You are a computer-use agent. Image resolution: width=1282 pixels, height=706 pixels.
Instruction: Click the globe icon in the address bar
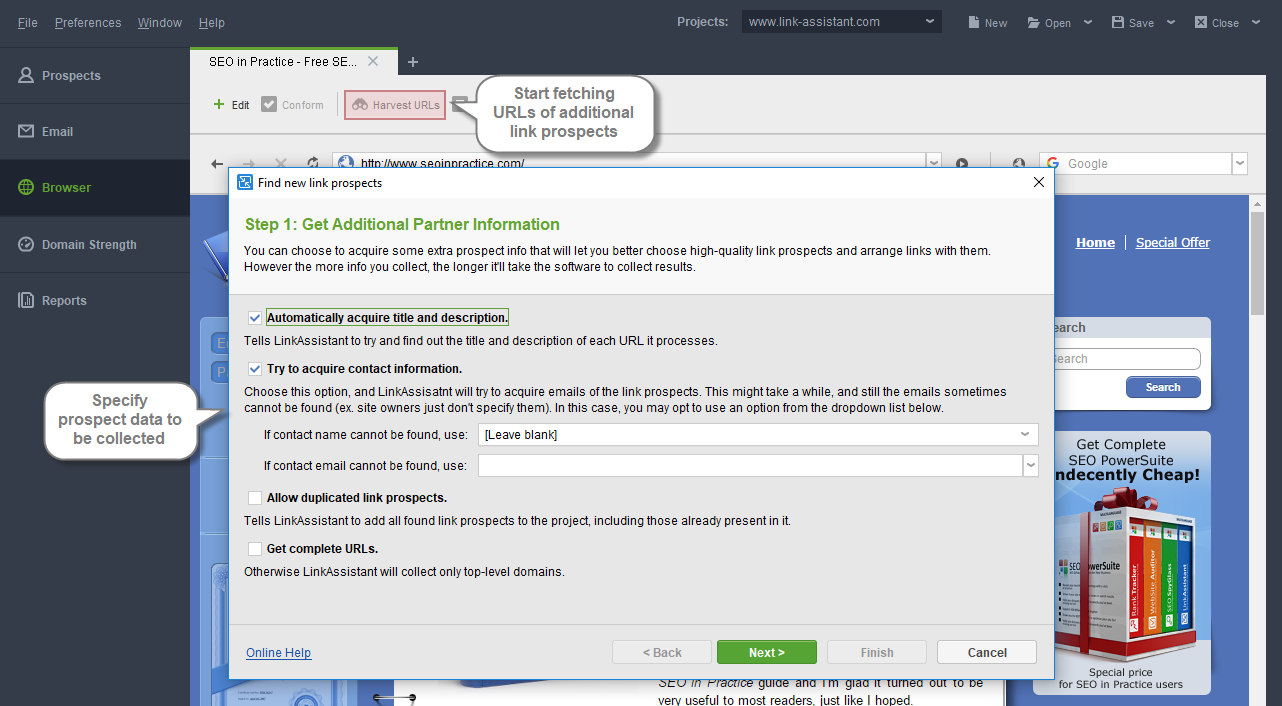point(346,163)
